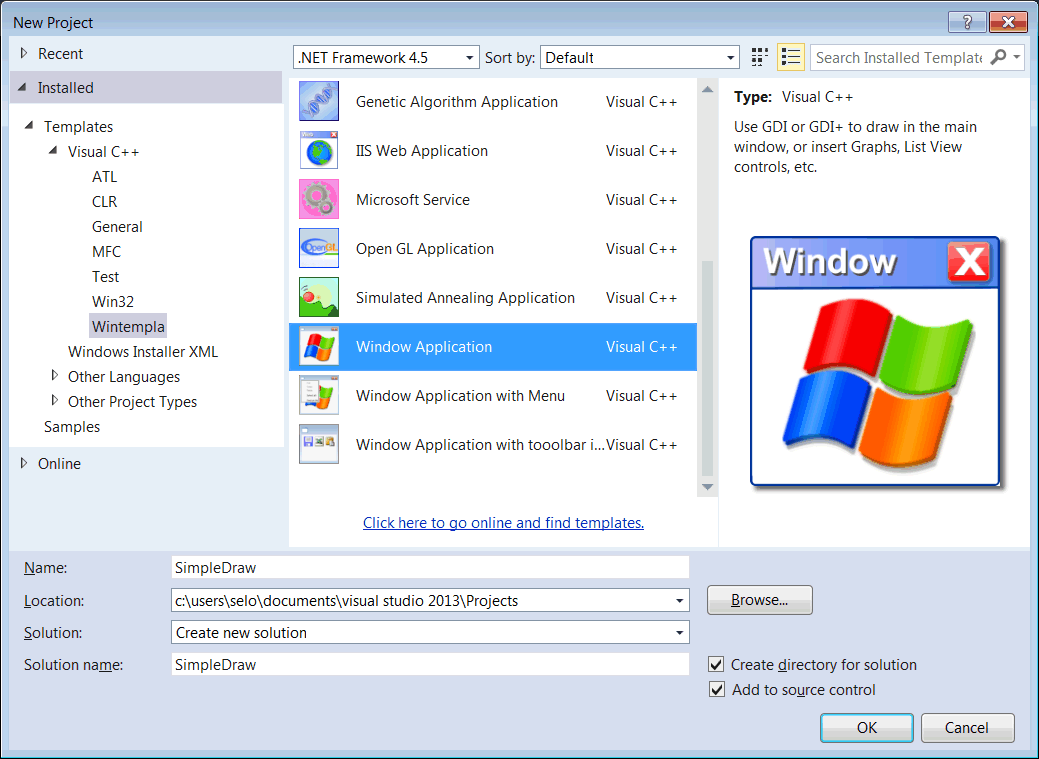The image size is (1039, 759).
Task: Click the Window Application with Menu icon
Action: tap(319, 396)
